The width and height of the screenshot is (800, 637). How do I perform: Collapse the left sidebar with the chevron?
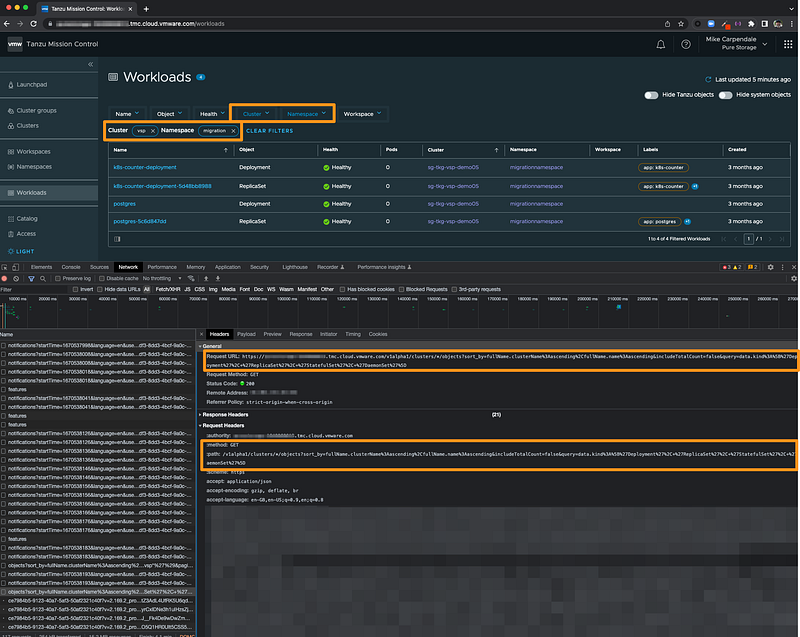click(90, 64)
